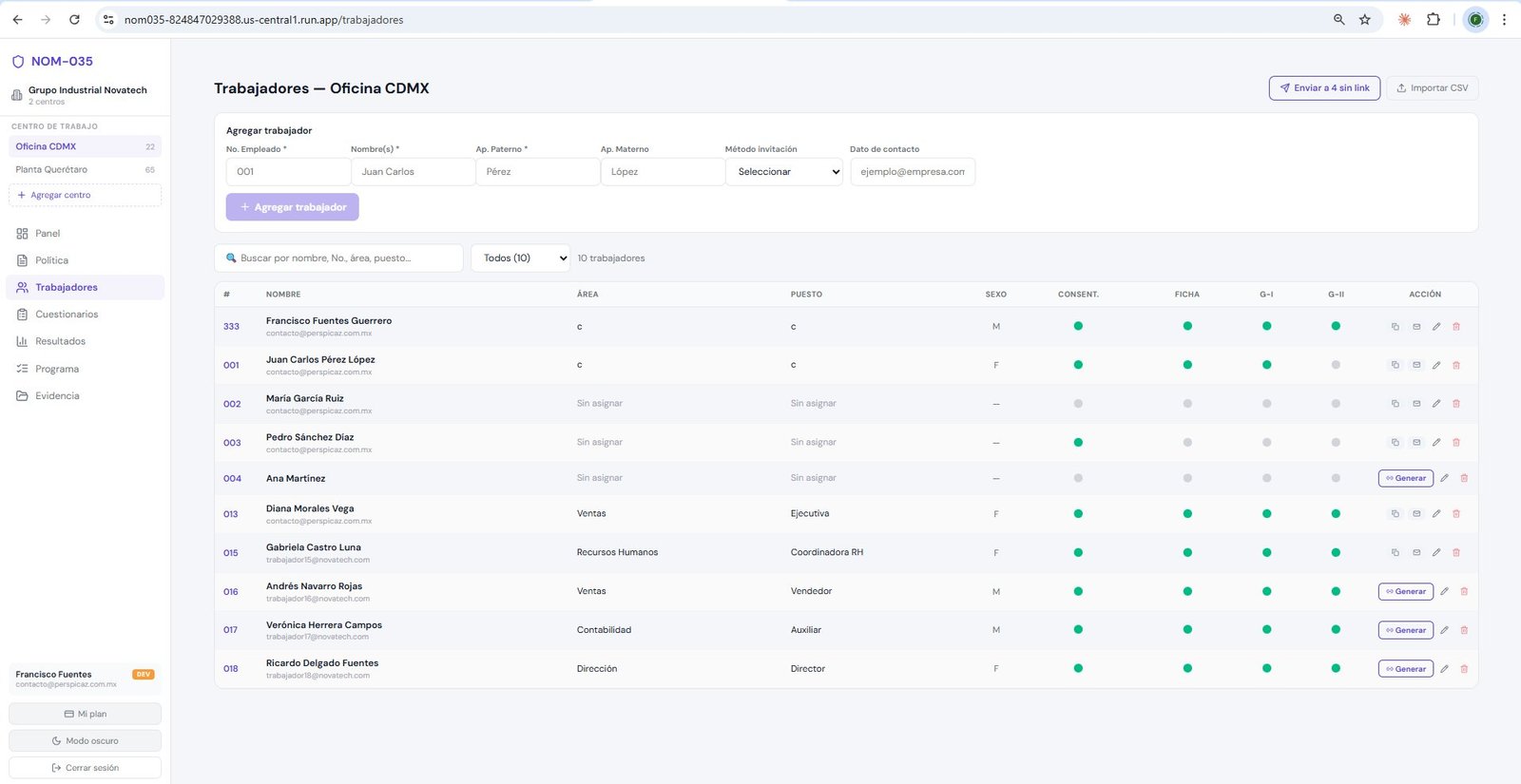Open the Resultados sidebar section
Viewport: 1521px width, 784px height.
pyautogui.click(x=60, y=341)
